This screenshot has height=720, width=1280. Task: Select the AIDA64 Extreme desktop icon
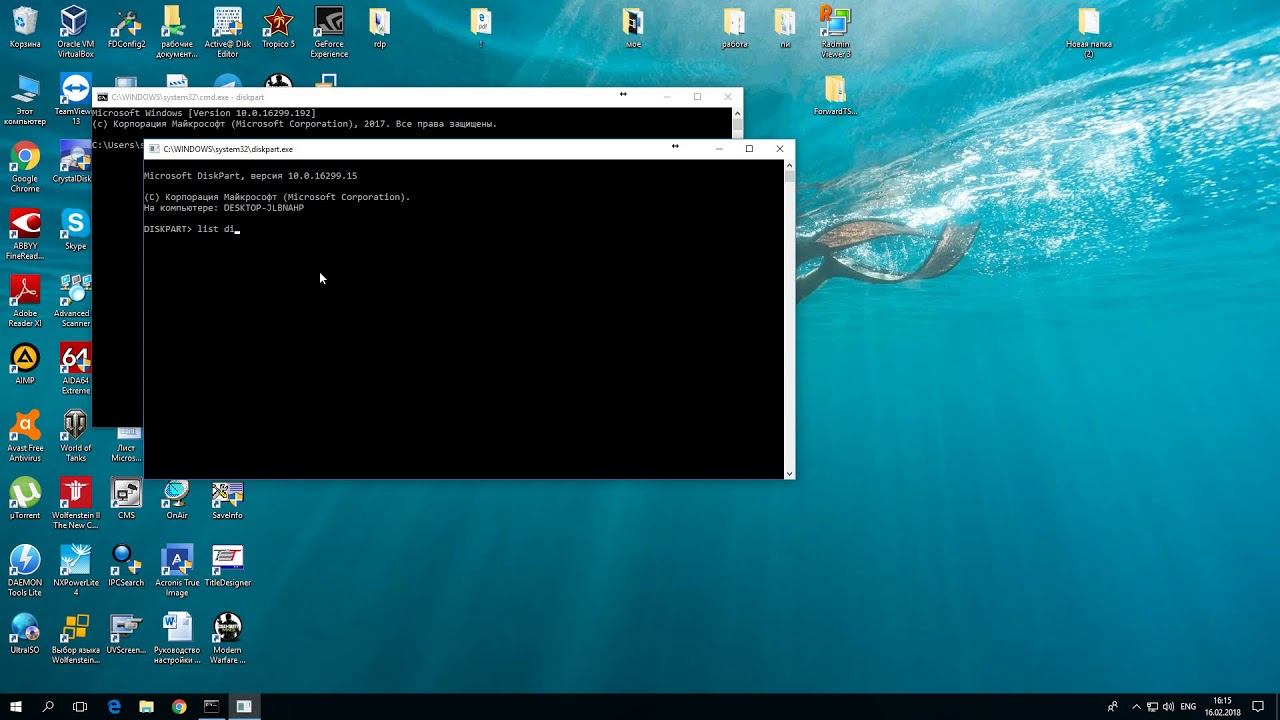click(x=75, y=369)
